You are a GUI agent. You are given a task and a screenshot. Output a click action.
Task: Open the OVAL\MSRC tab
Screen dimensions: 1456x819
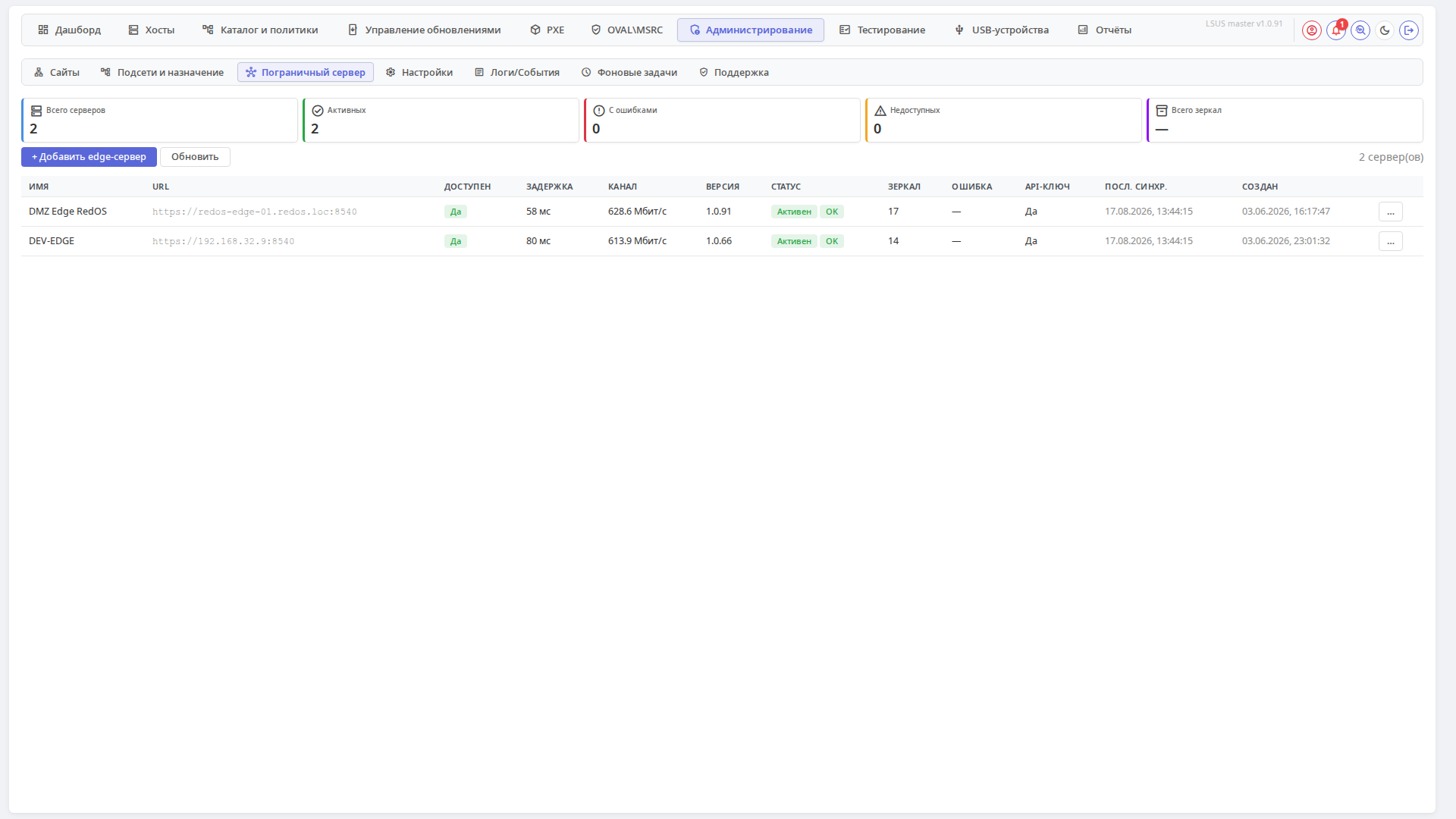click(x=627, y=30)
